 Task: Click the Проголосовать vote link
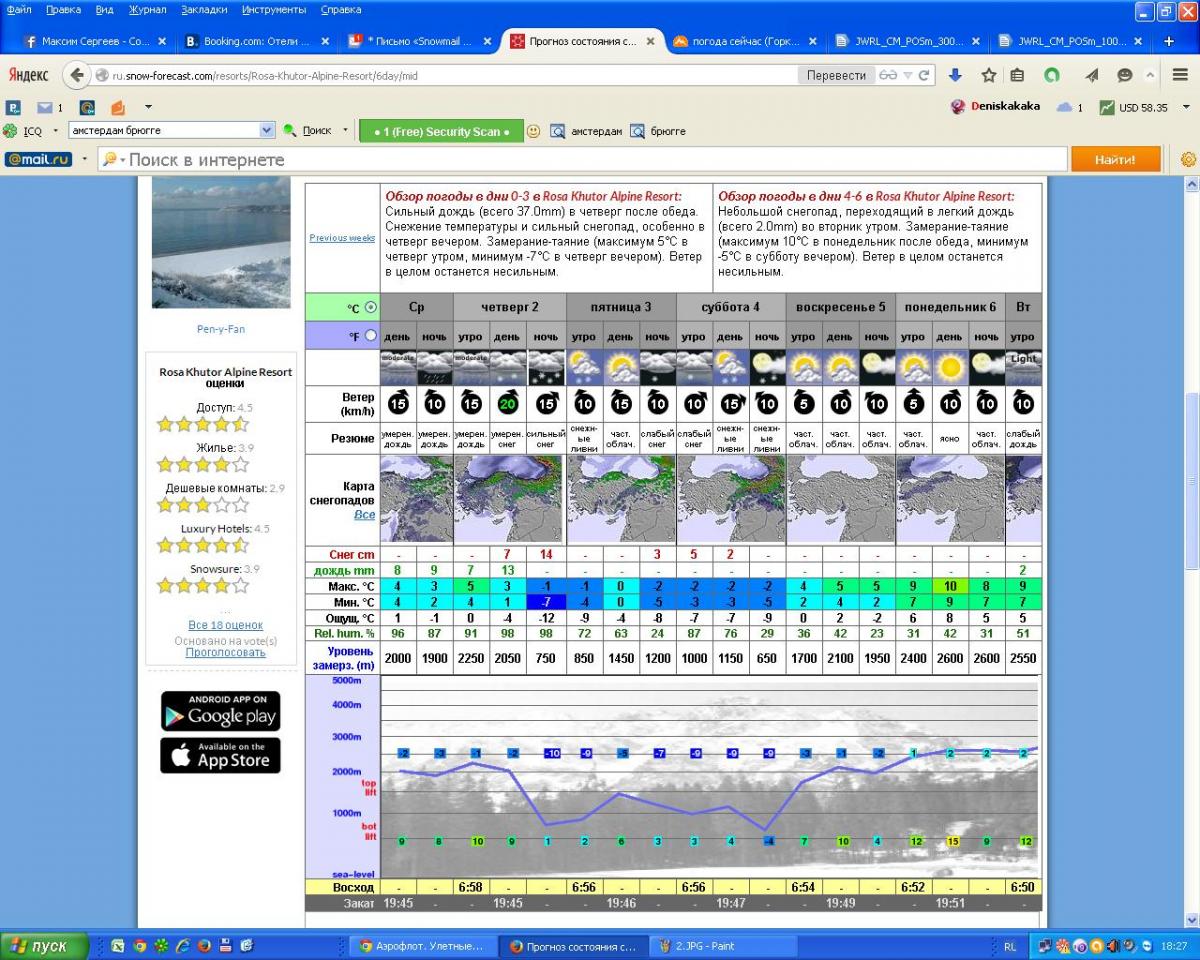tap(226, 653)
